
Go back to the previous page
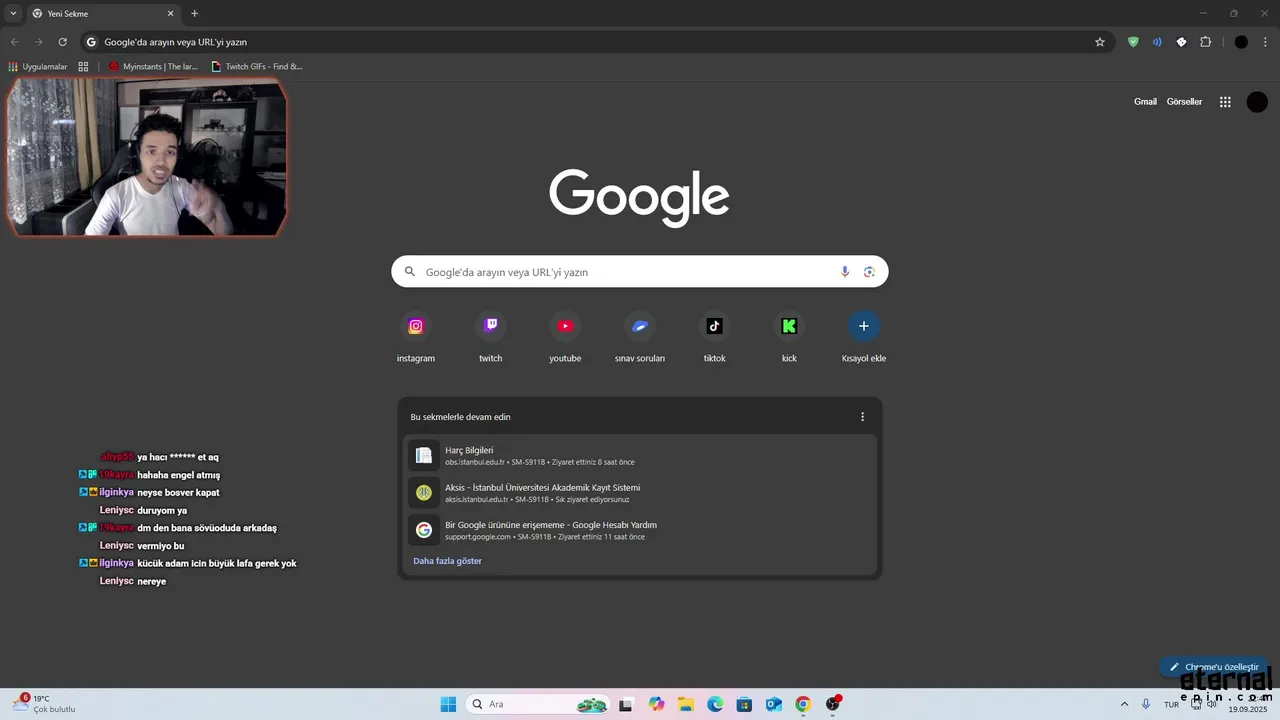click(x=14, y=42)
